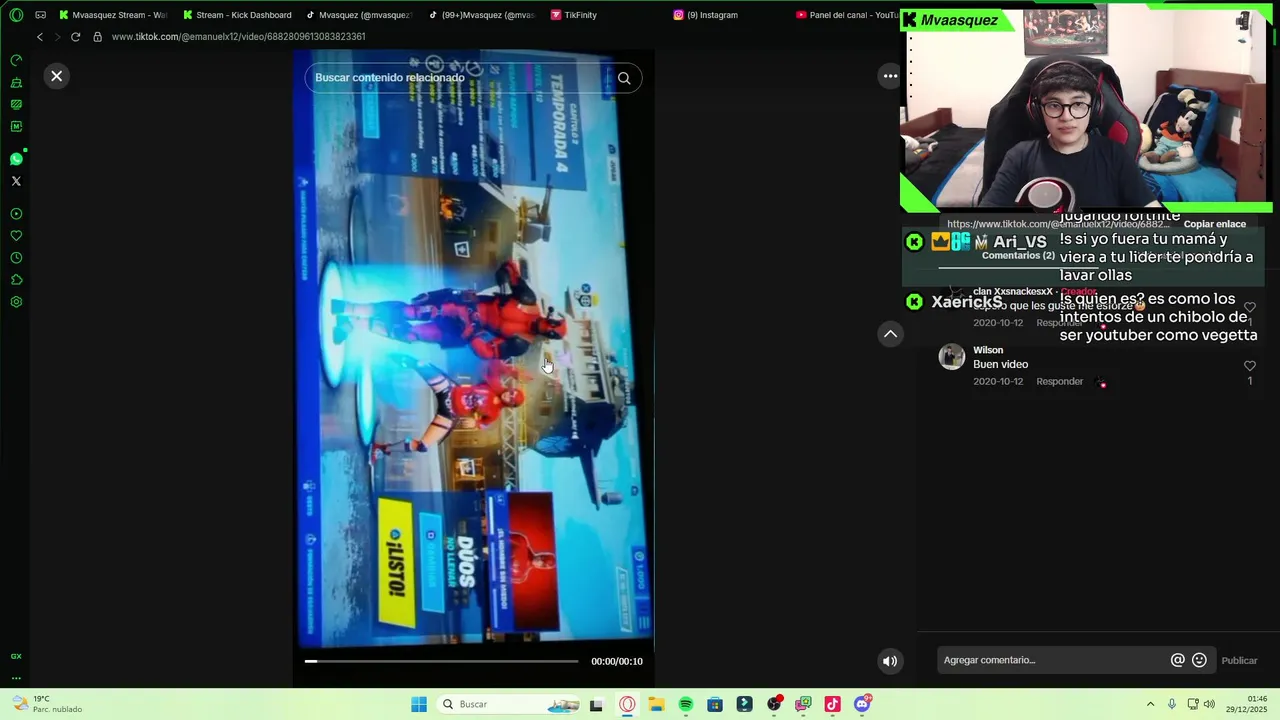Seek on the video progress bar
Screen dimensions: 1280x720
click(441, 661)
